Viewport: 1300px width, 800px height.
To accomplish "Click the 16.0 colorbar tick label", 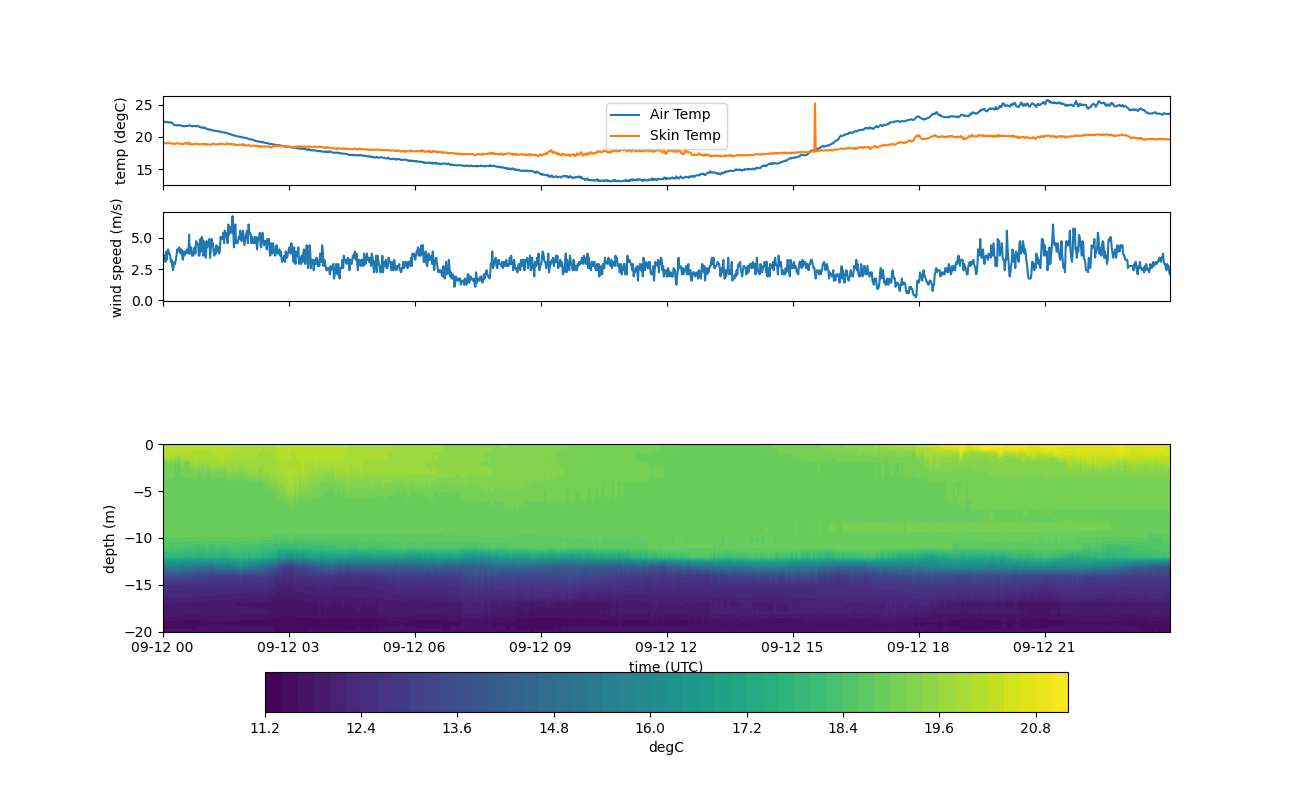I will pyautogui.click(x=650, y=728).
